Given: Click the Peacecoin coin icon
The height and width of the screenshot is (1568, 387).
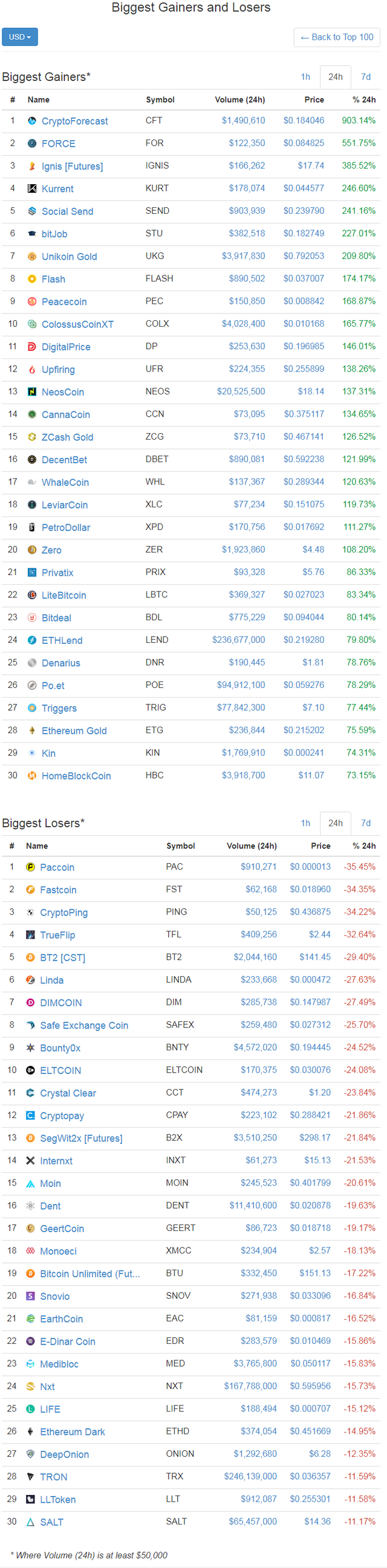Looking at the screenshot, I should pos(31,301).
